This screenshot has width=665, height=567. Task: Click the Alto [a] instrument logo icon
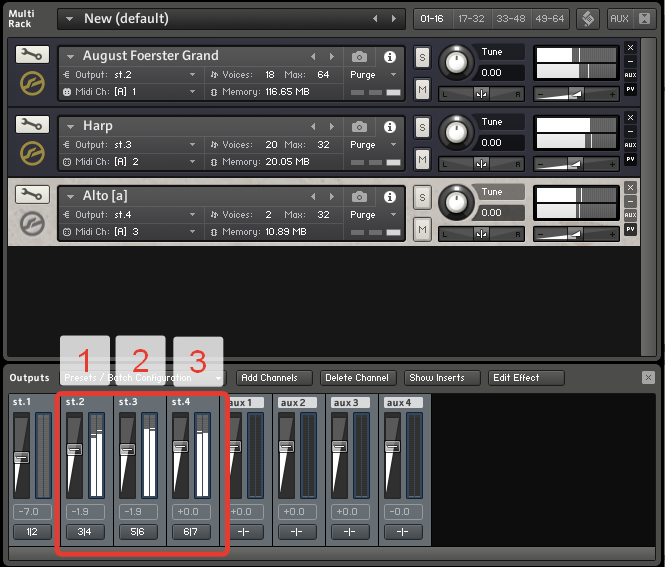tap(32, 223)
